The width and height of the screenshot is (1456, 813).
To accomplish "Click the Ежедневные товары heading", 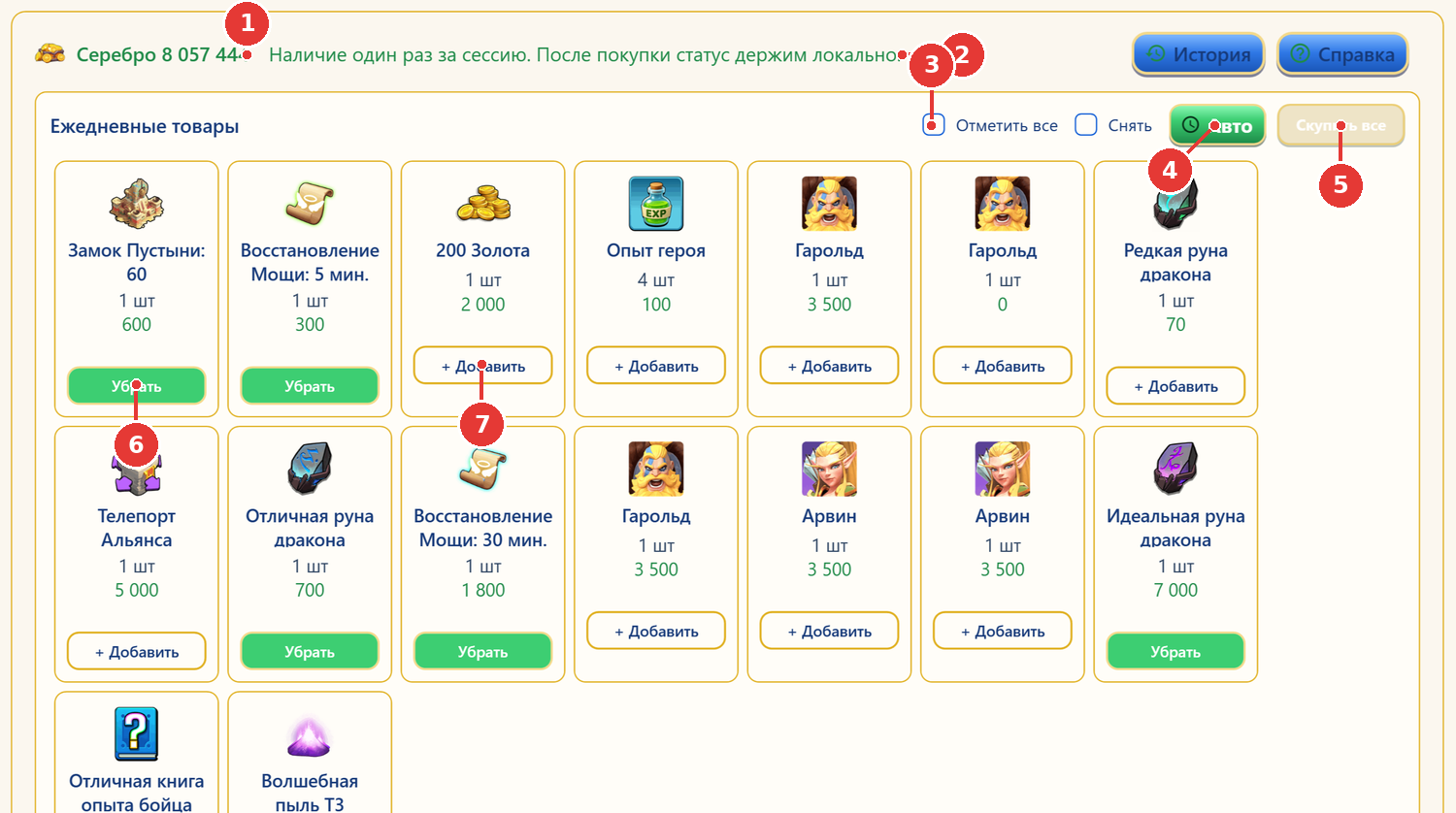I will [145, 126].
